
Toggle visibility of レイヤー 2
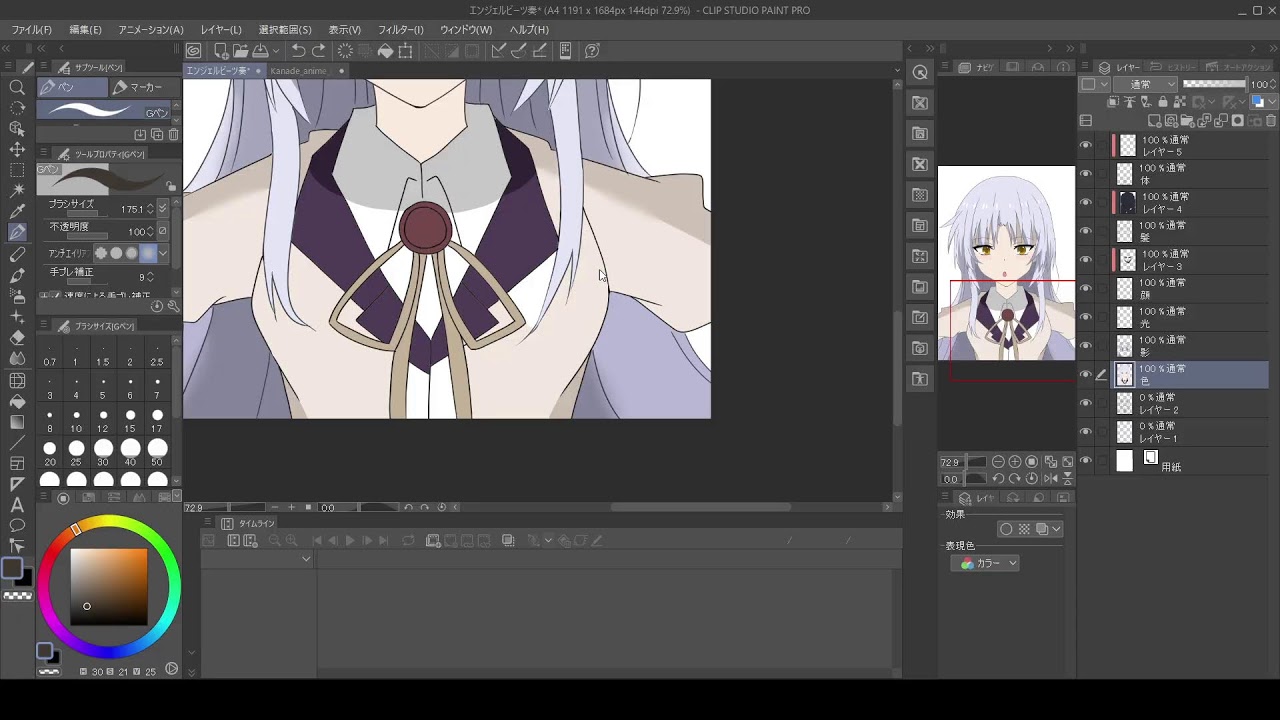pyautogui.click(x=1086, y=404)
